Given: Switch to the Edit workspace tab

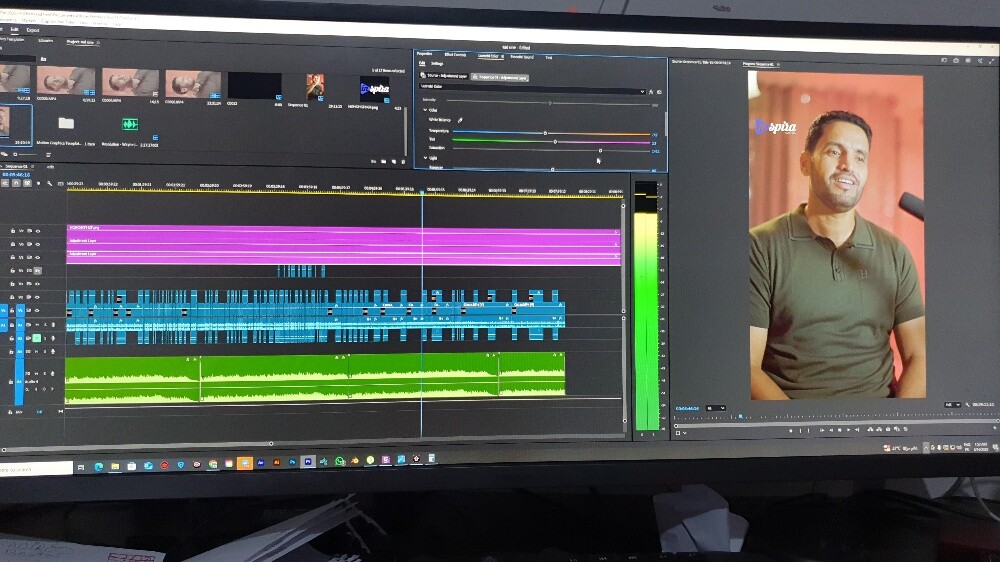Looking at the screenshot, I should click(x=14, y=29).
